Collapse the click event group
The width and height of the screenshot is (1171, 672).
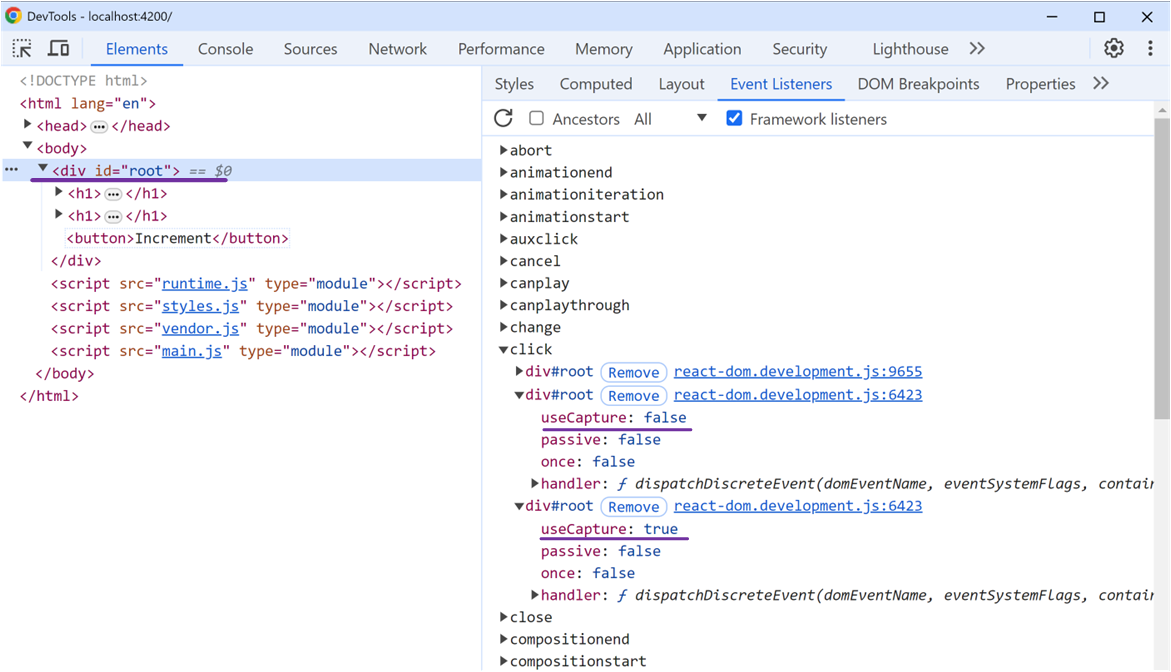click(x=504, y=349)
